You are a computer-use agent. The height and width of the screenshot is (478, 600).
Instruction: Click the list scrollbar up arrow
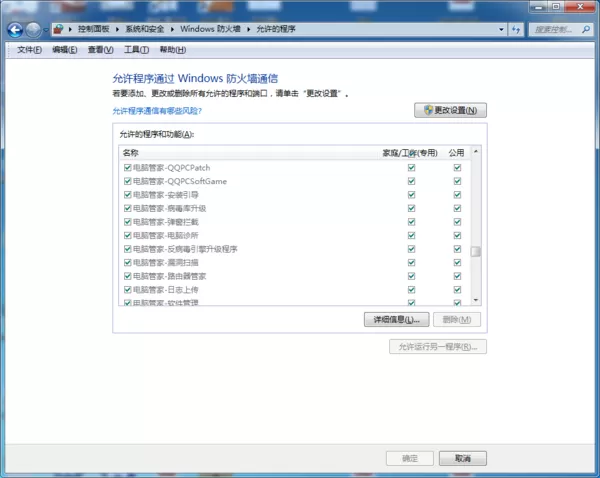(x=476, y=152)
